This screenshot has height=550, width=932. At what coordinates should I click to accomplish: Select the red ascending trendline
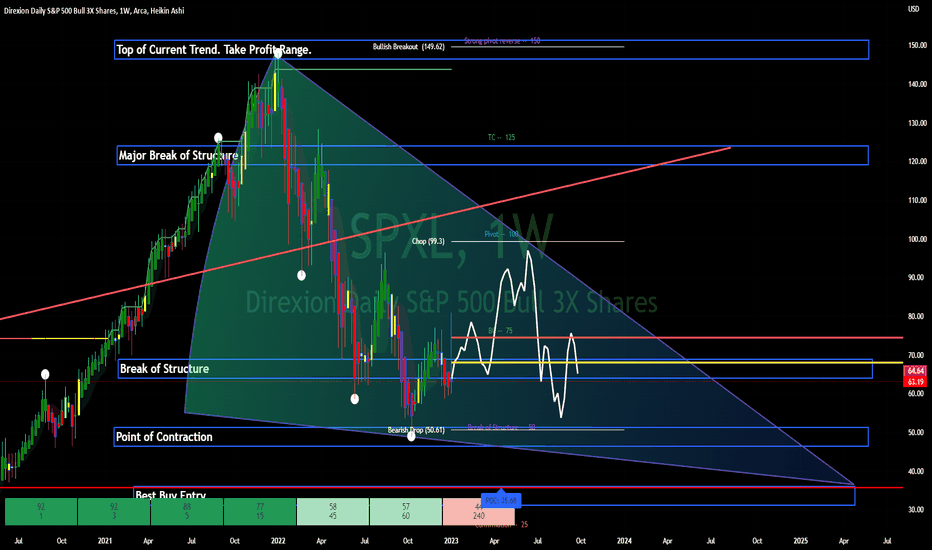pos(365,233)
